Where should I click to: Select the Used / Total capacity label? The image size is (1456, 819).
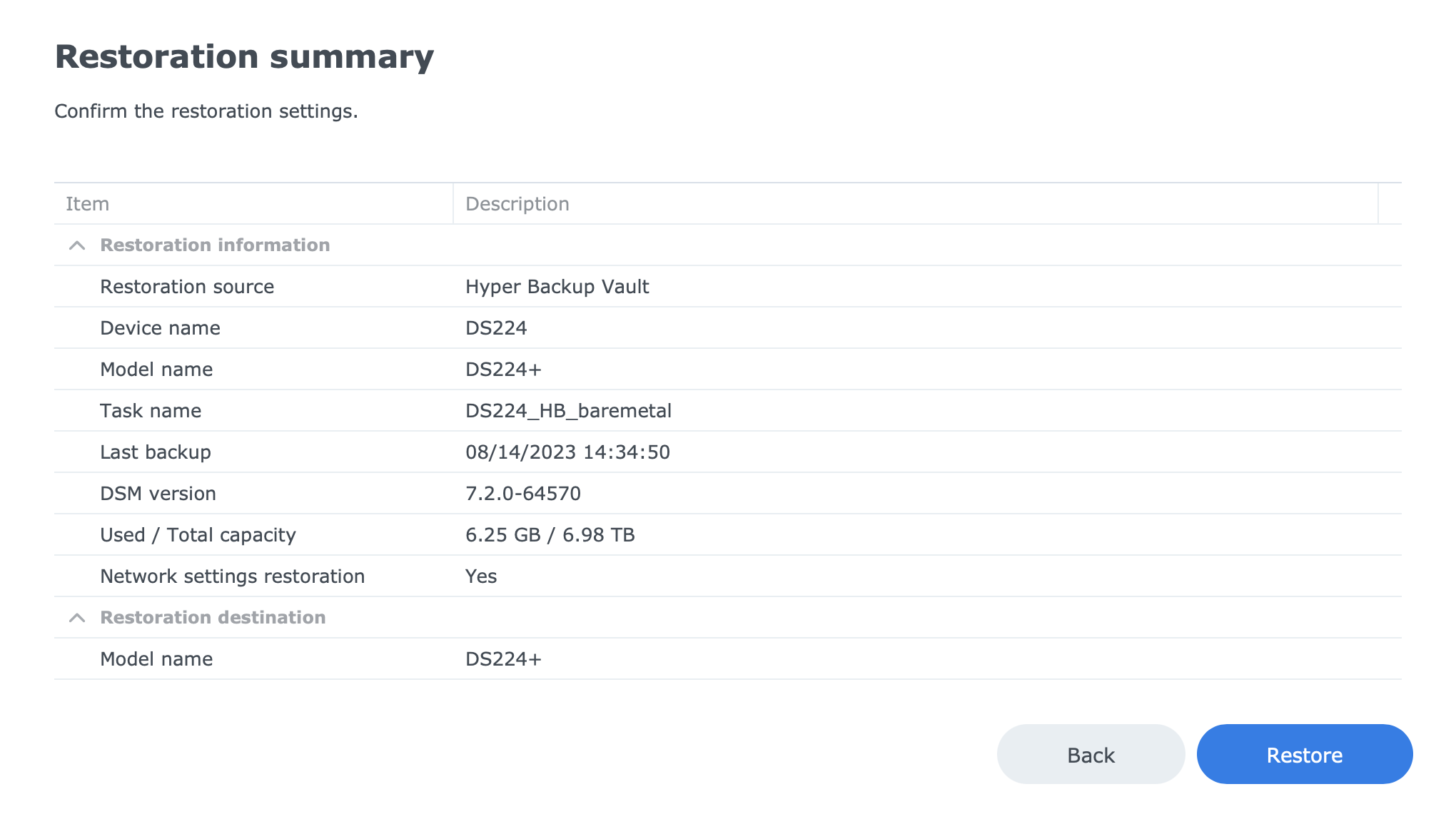(198, 535)
